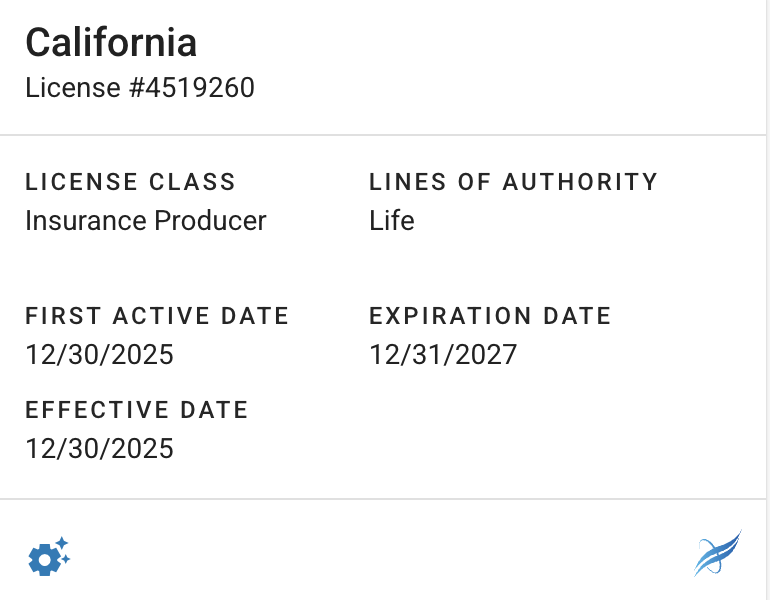
Task: Click empty space below the expiration date value
Action: click(500, 430)
